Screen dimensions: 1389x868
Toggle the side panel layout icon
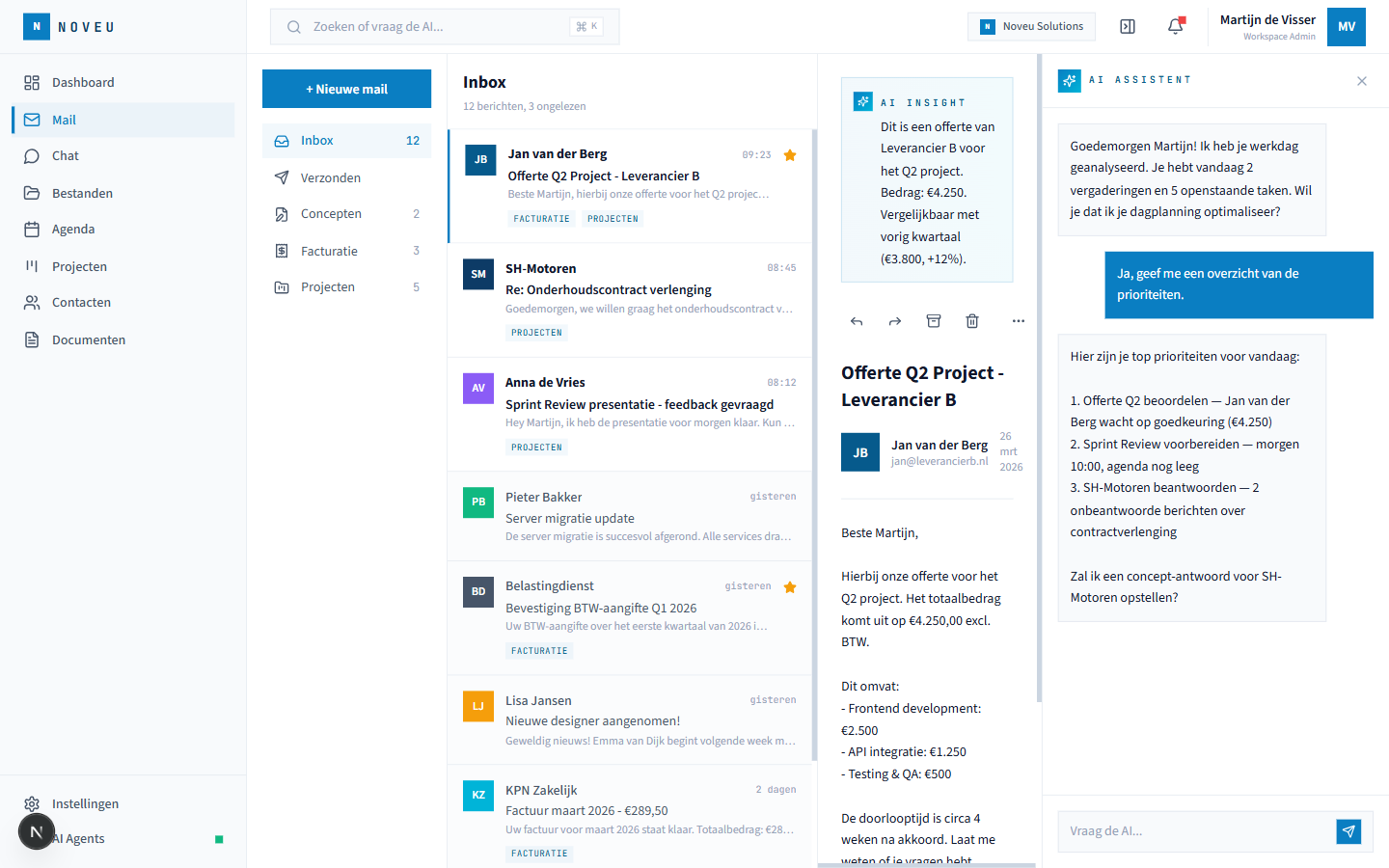point(1128,26)
